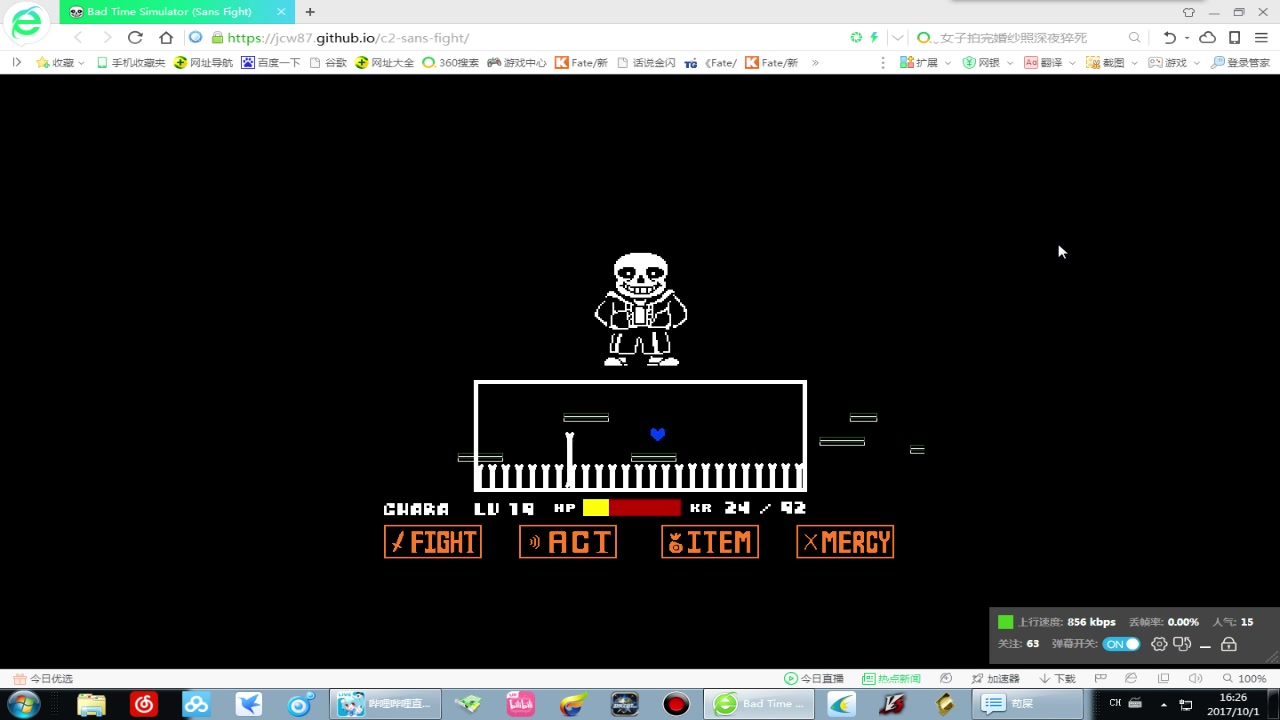
Task: Open the 网银 online banking dropdown
Action: pyautogui.click(x=988, y=62)
